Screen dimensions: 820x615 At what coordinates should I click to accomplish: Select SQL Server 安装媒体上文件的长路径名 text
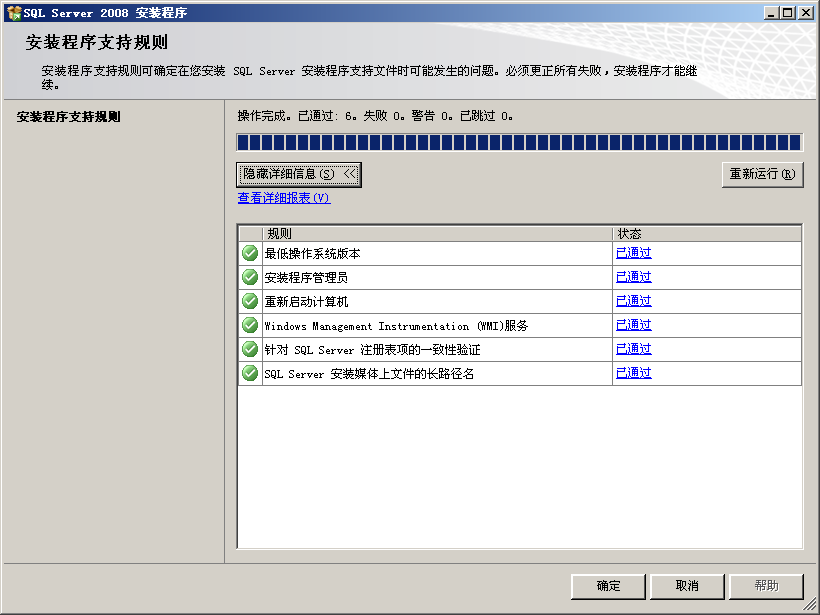point(369,374)
